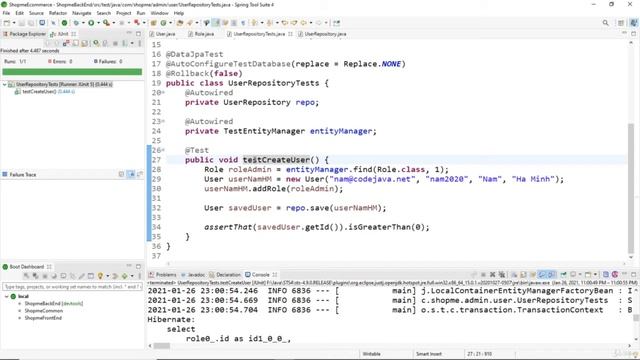The width and height of the screenshot is (640, 360).
Task: Open the Refactor menu
Action: pos(58,13)
